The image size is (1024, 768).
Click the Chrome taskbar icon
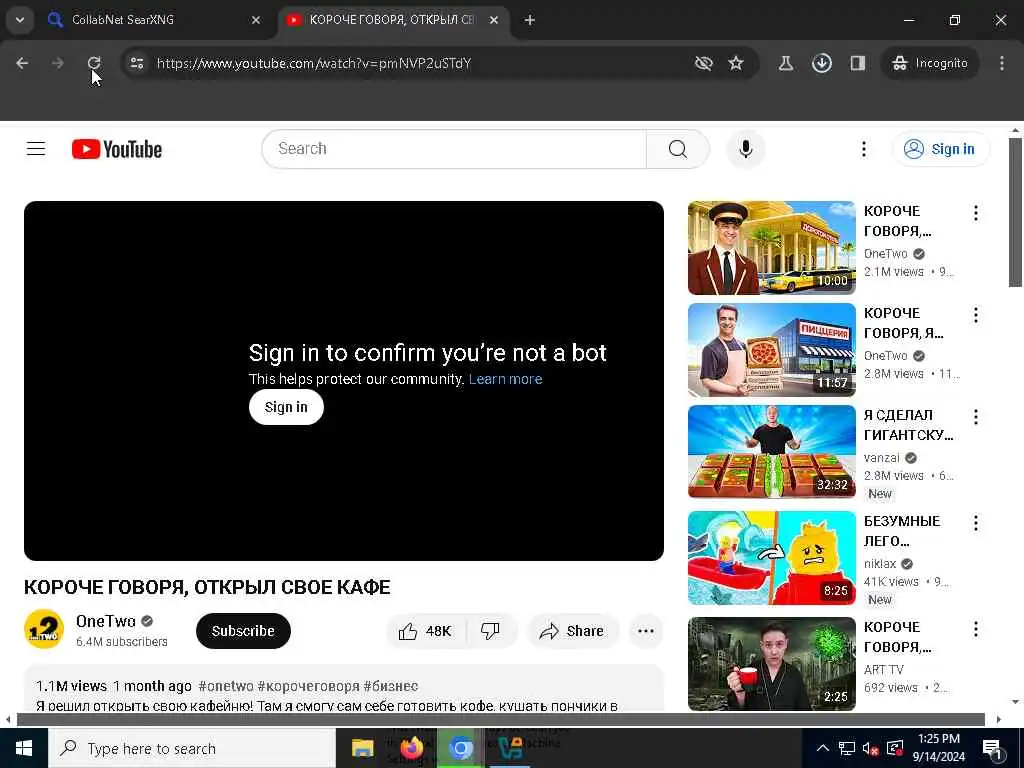(x=460, y=748)
